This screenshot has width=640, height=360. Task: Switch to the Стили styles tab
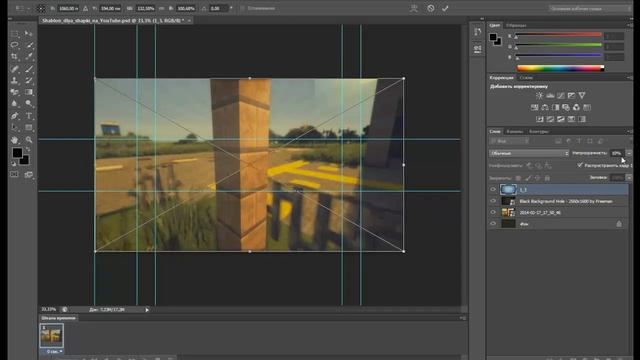(x=526, y=77)
